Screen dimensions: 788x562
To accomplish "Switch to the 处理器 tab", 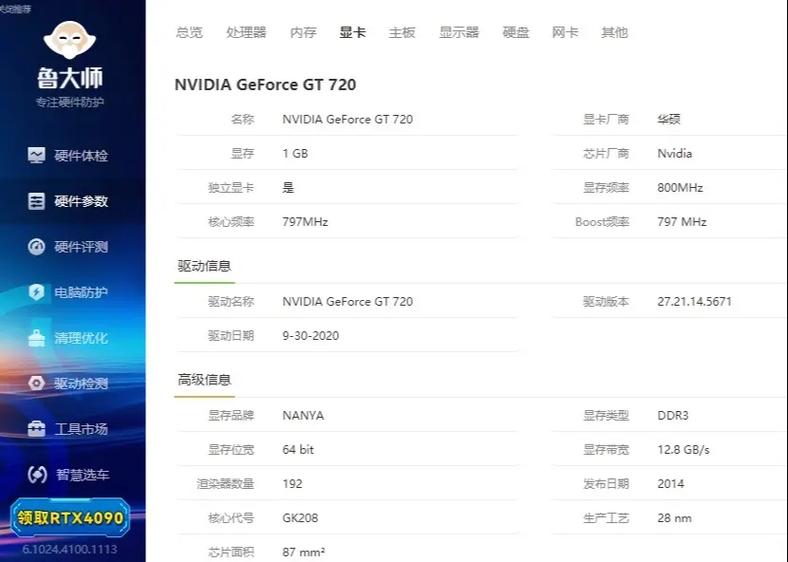I will coord(246,33).
